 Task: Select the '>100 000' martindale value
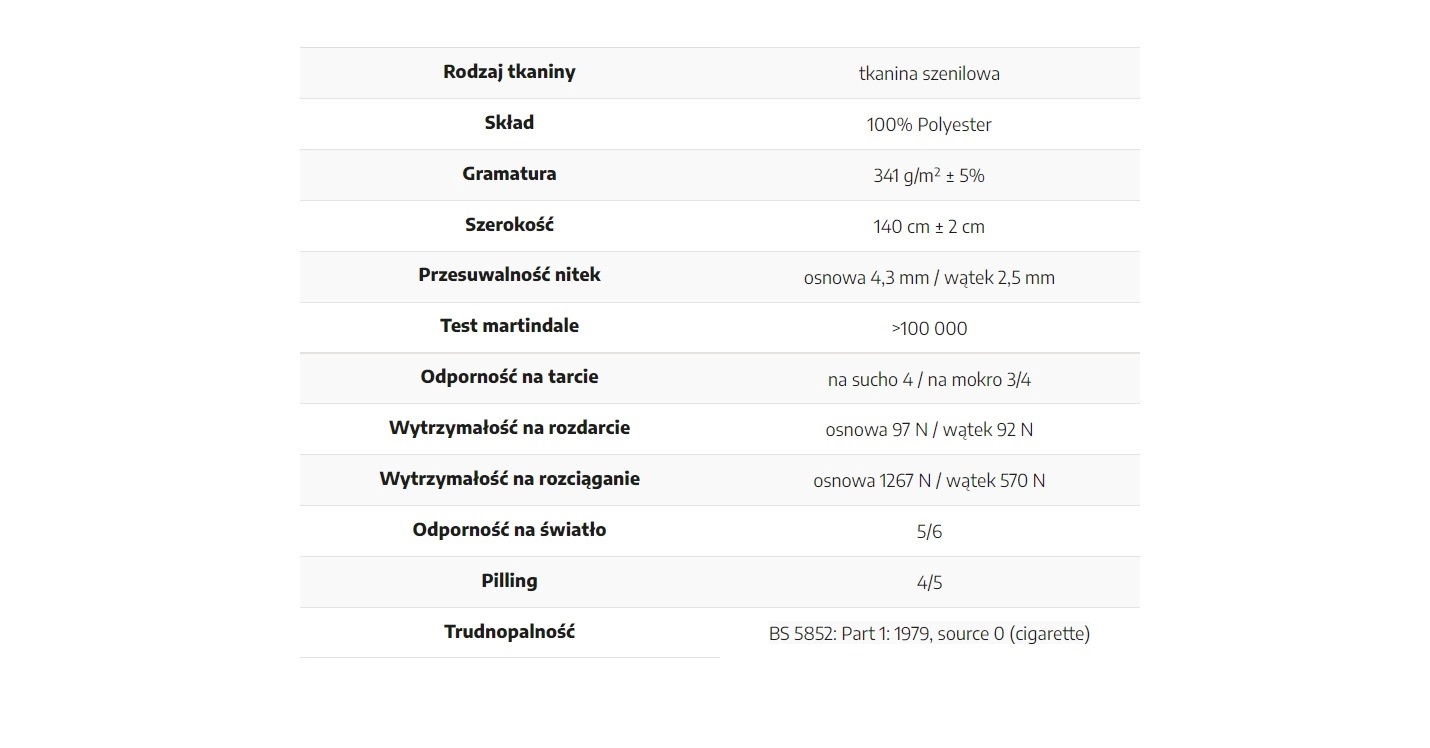click(929, 329)
